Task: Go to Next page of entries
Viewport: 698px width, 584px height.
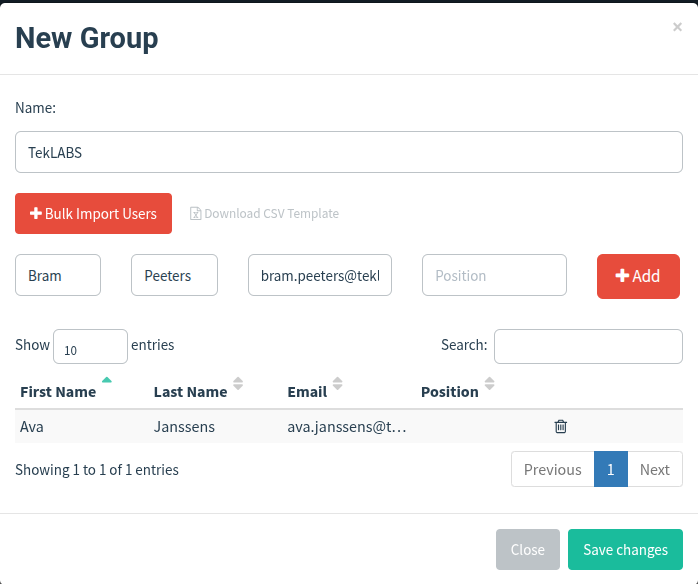Action: pyautogui.click(x=655, y=470)
